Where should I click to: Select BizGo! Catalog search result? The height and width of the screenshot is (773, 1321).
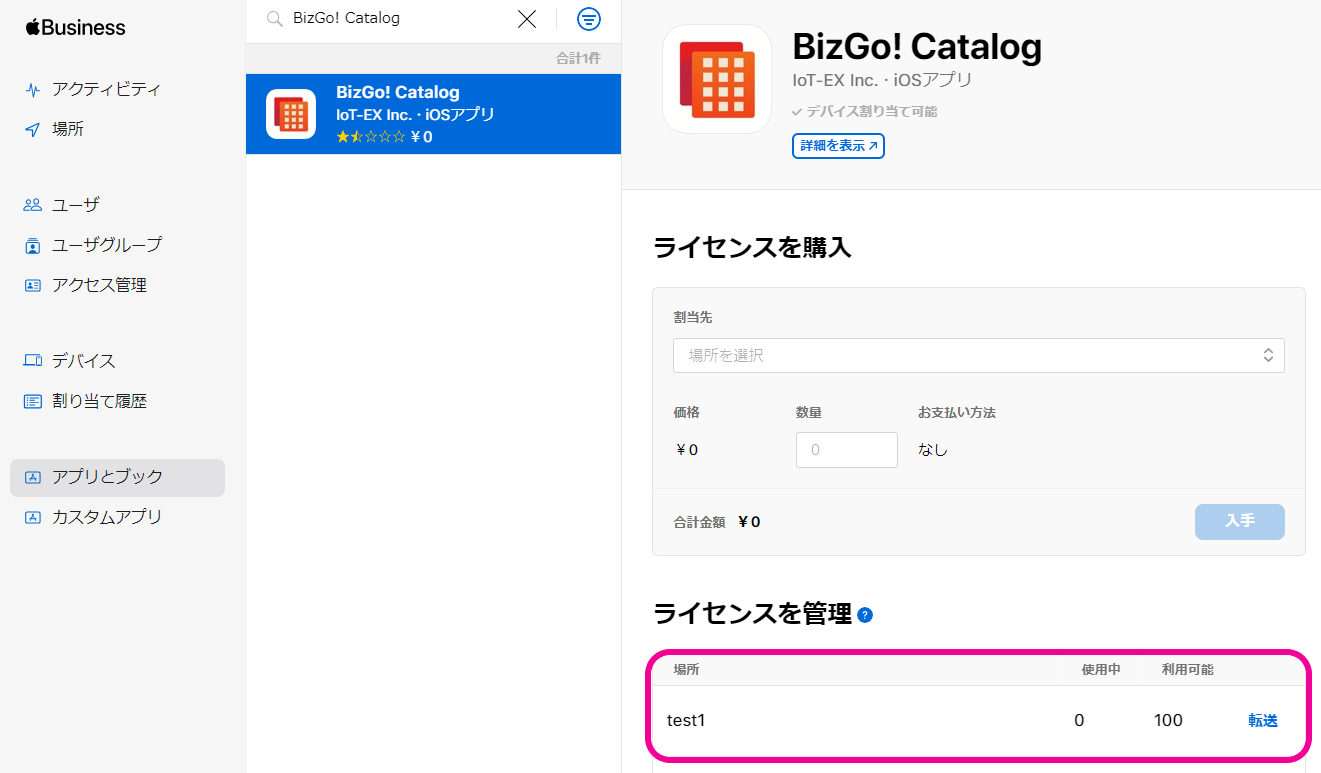pyautogui.click(x=433, y=114)
